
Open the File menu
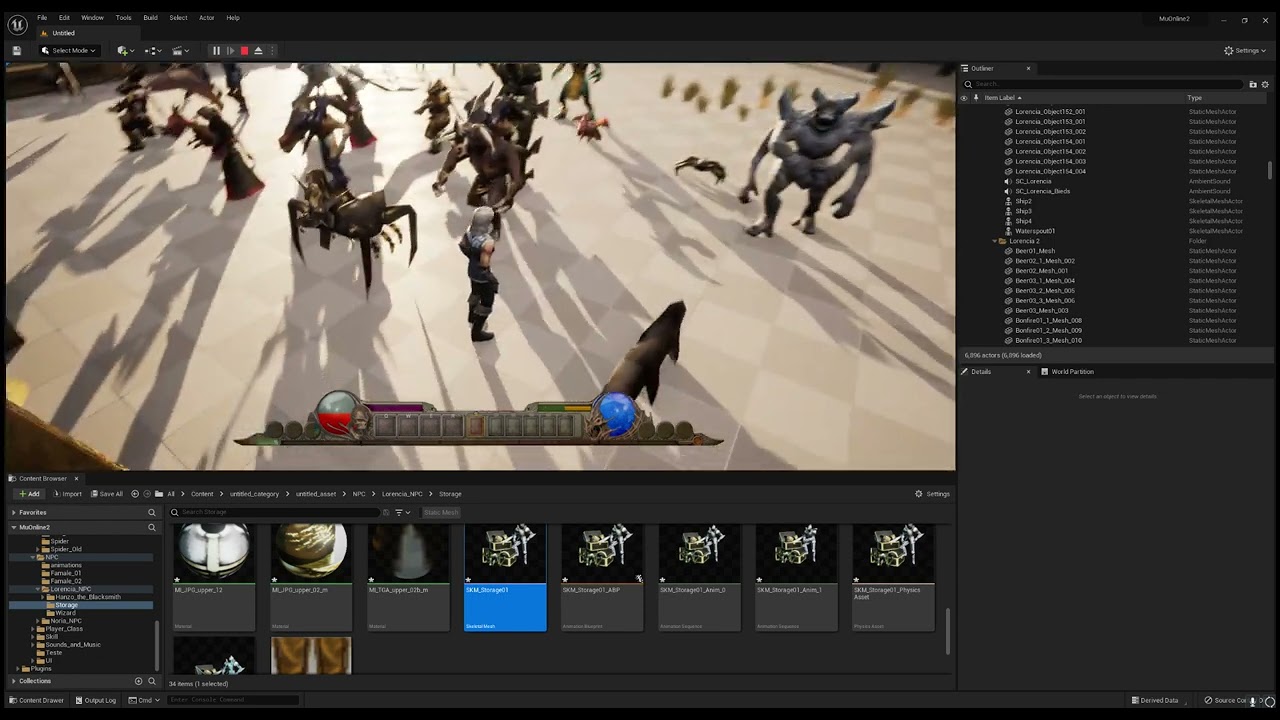42,18
